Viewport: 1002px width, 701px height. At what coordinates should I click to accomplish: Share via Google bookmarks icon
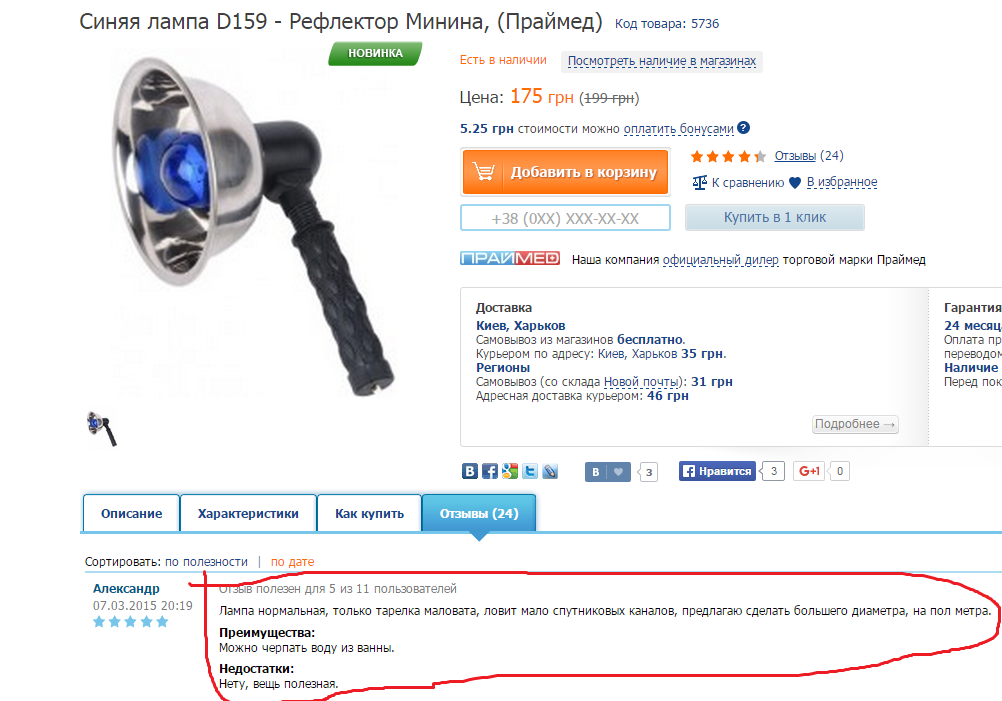coord(510,471)
